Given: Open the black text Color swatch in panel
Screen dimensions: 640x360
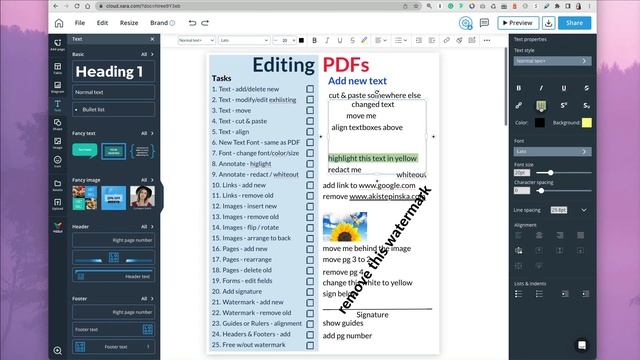Looking at the screenshot, I should pos(540,122).
